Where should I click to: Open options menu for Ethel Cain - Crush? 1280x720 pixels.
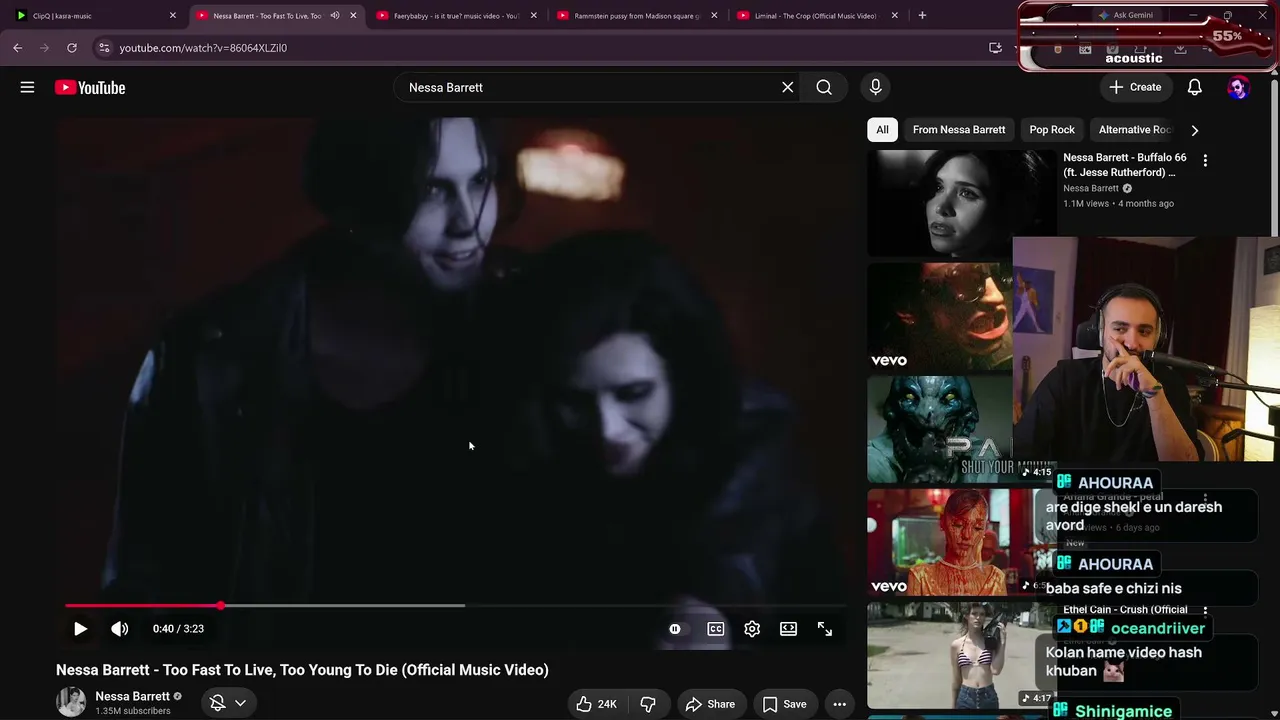(1205, 610)
